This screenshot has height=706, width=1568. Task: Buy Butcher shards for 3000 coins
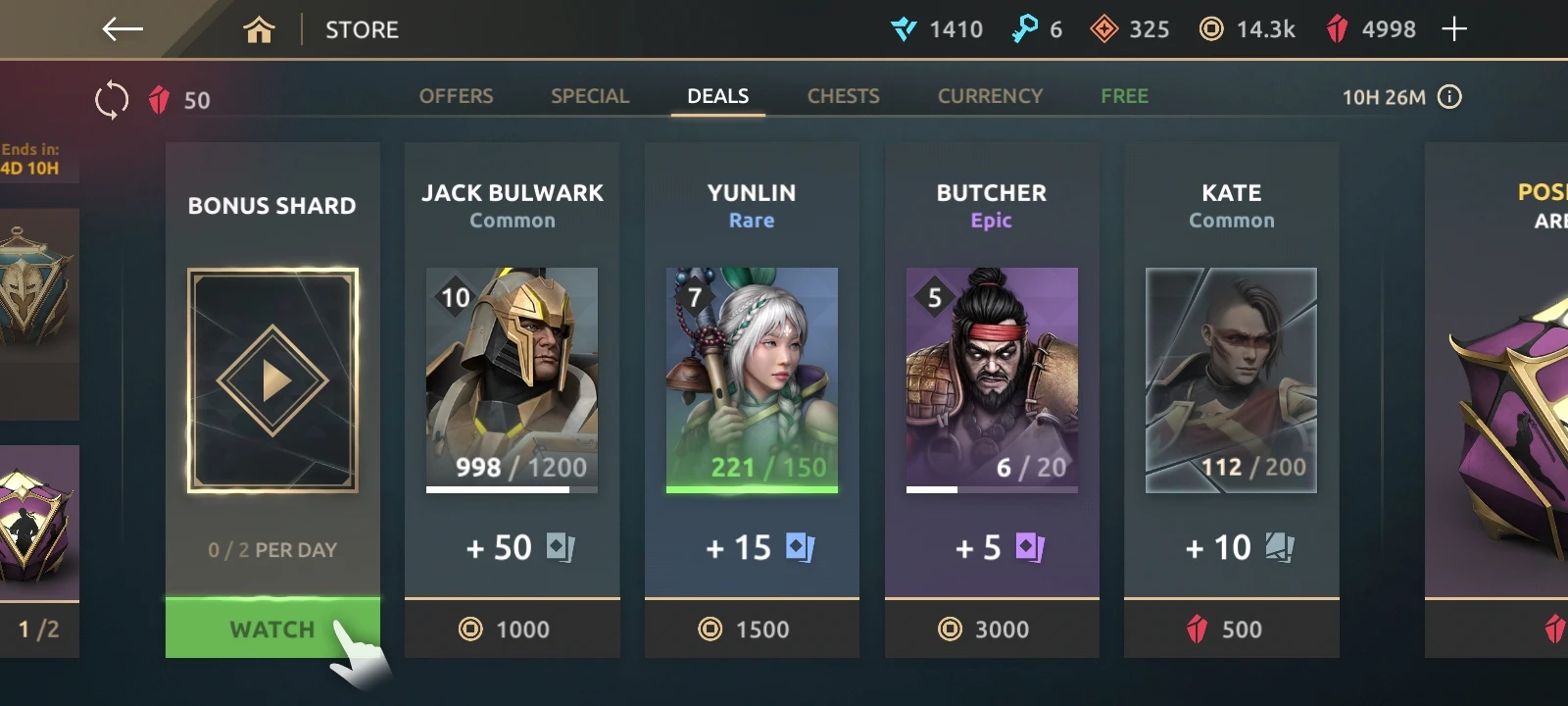tap(992, 629)
